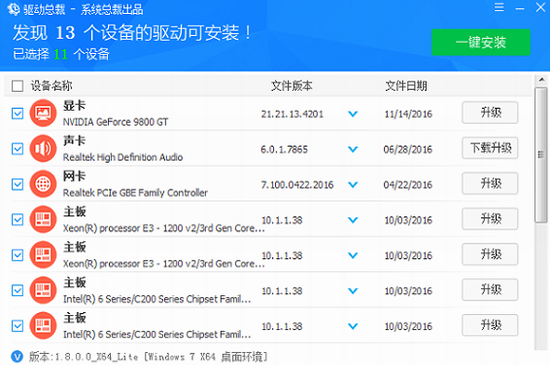Click the 网卡 category label

(x=74, y=176)
